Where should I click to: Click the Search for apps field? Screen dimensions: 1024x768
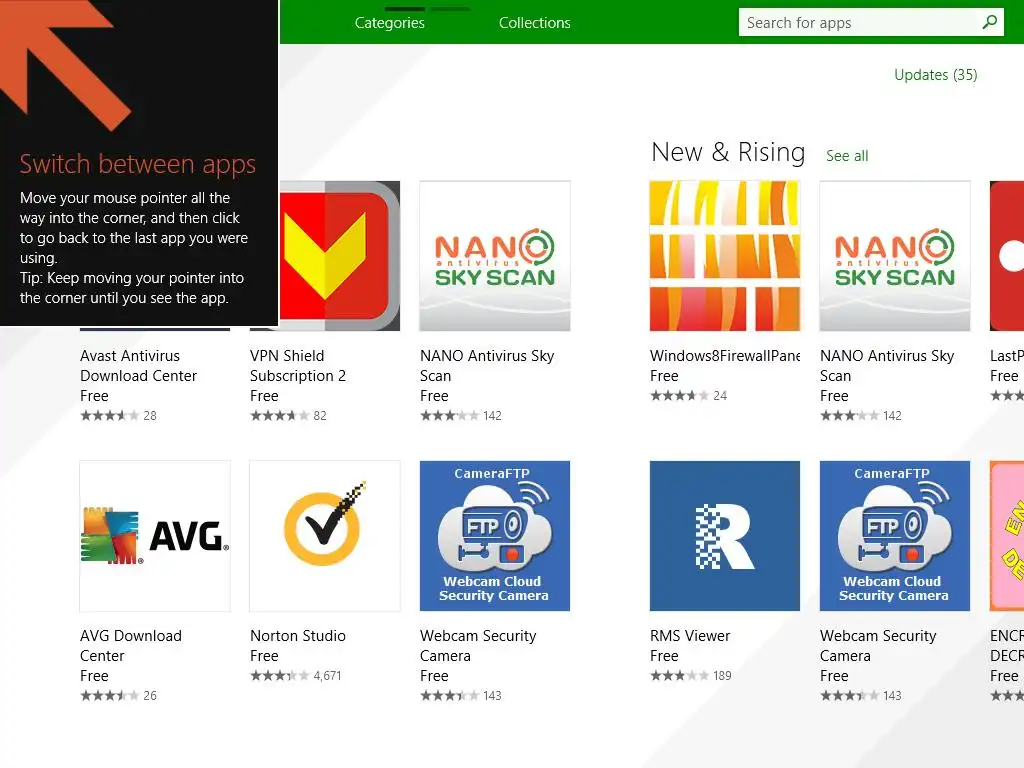pyautogui.click(x=871, y=23)
